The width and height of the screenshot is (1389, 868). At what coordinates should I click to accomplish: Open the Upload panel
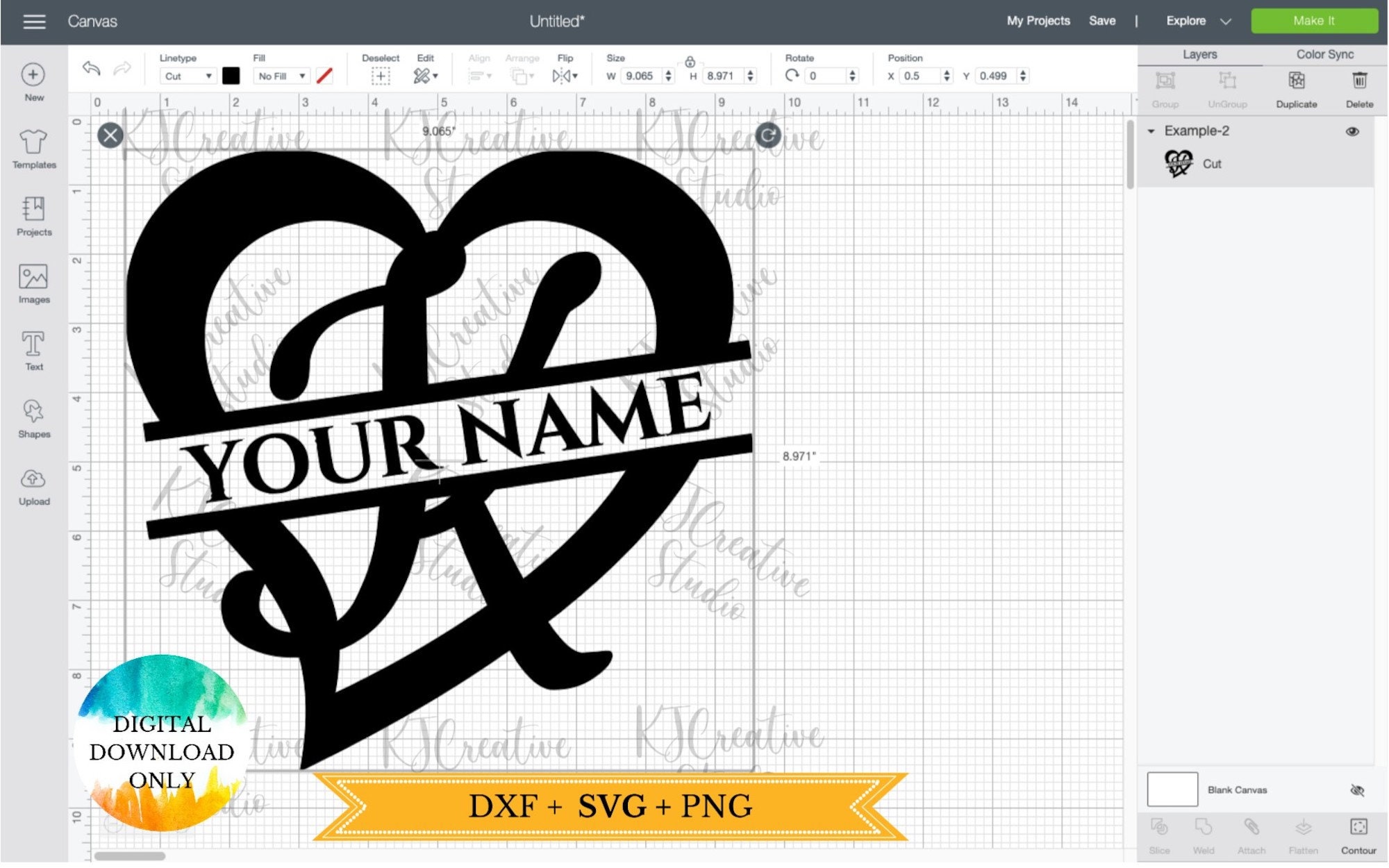(x=33, y=479)
